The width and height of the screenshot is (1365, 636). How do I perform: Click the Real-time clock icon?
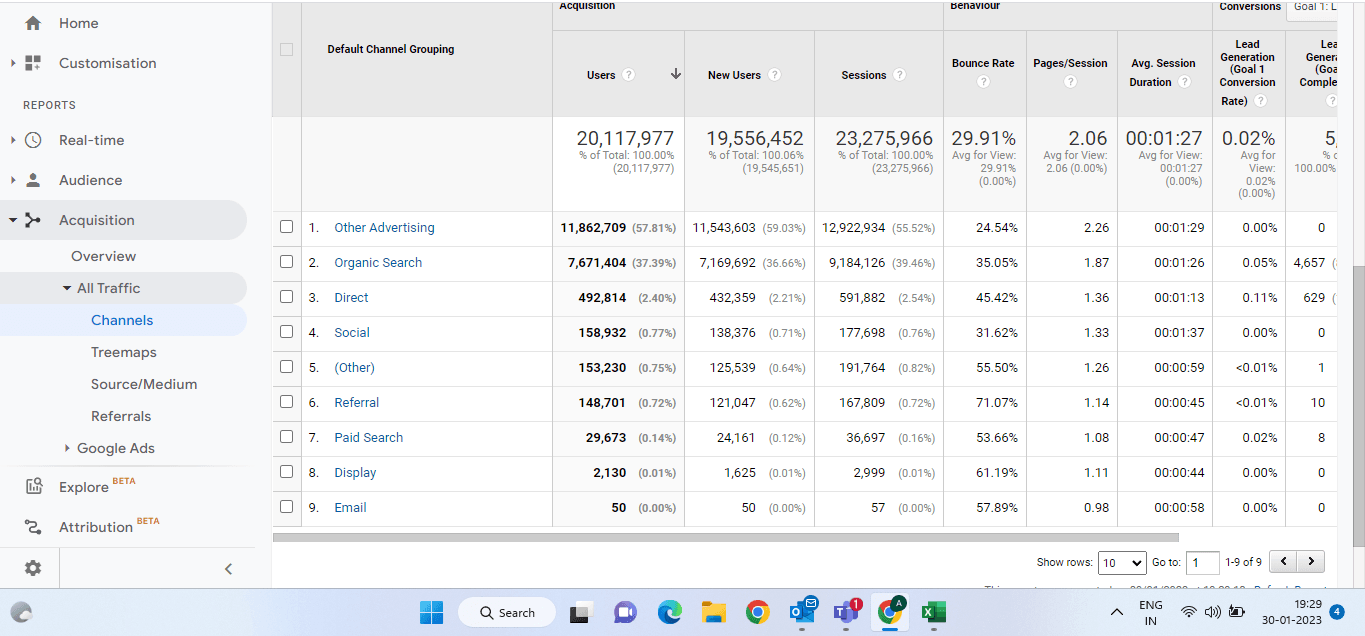click(33, 140)
